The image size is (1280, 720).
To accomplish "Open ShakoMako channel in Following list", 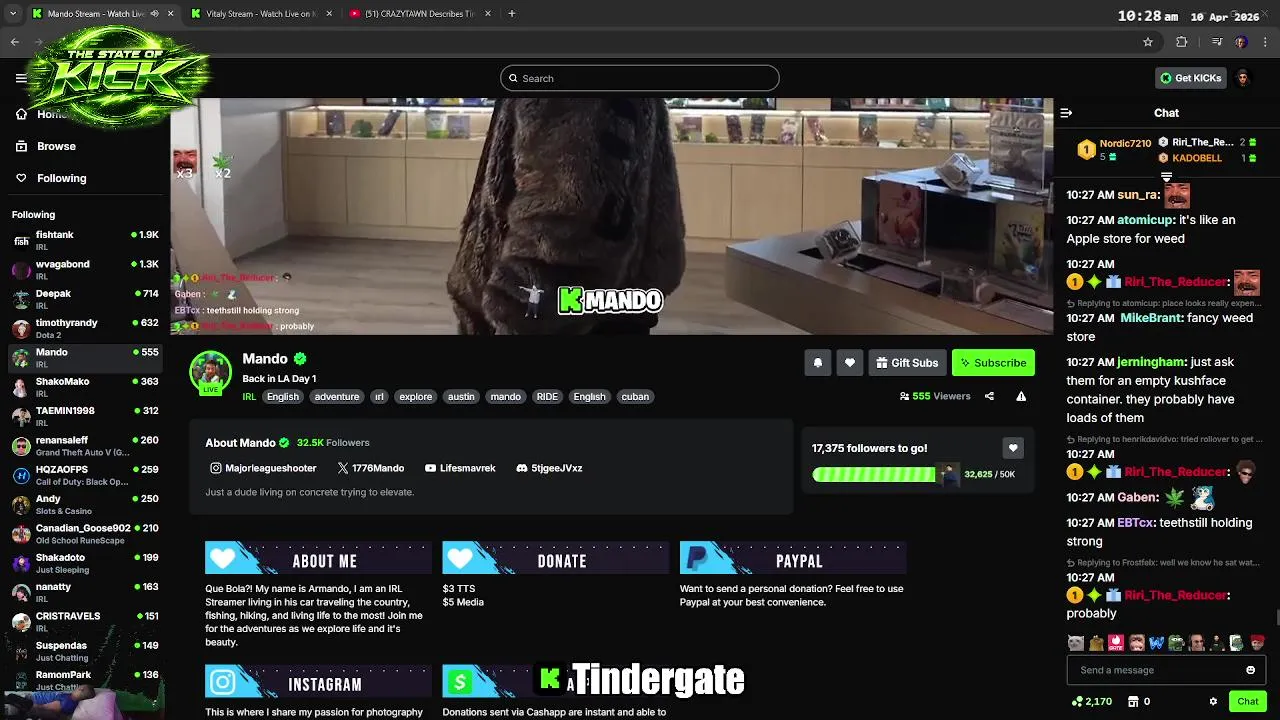I will point(85,387).
